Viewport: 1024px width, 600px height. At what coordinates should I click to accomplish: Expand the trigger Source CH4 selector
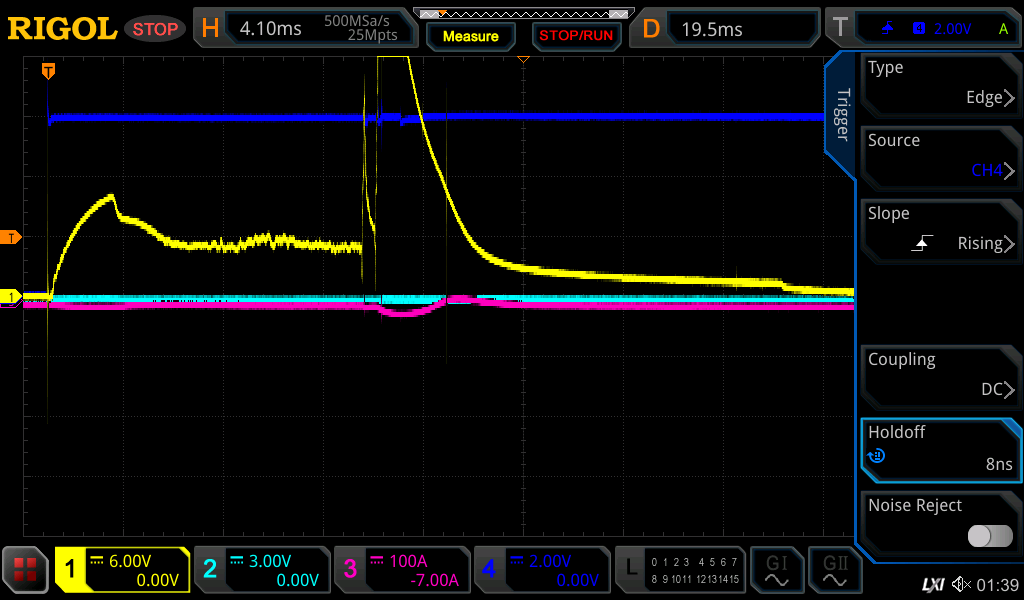939,156
